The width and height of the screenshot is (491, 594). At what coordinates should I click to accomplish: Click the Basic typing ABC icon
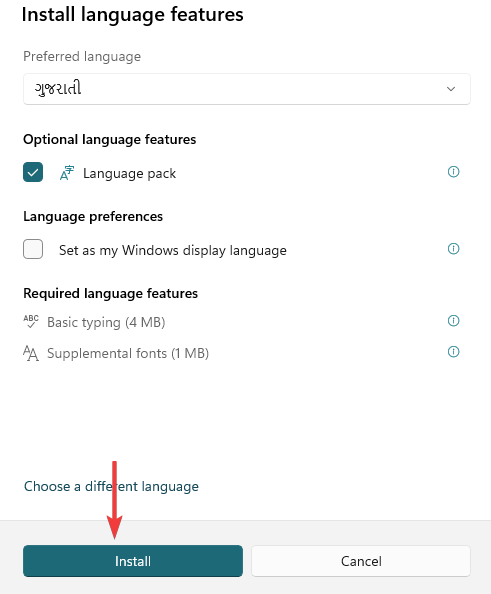(x=31, y=322)
